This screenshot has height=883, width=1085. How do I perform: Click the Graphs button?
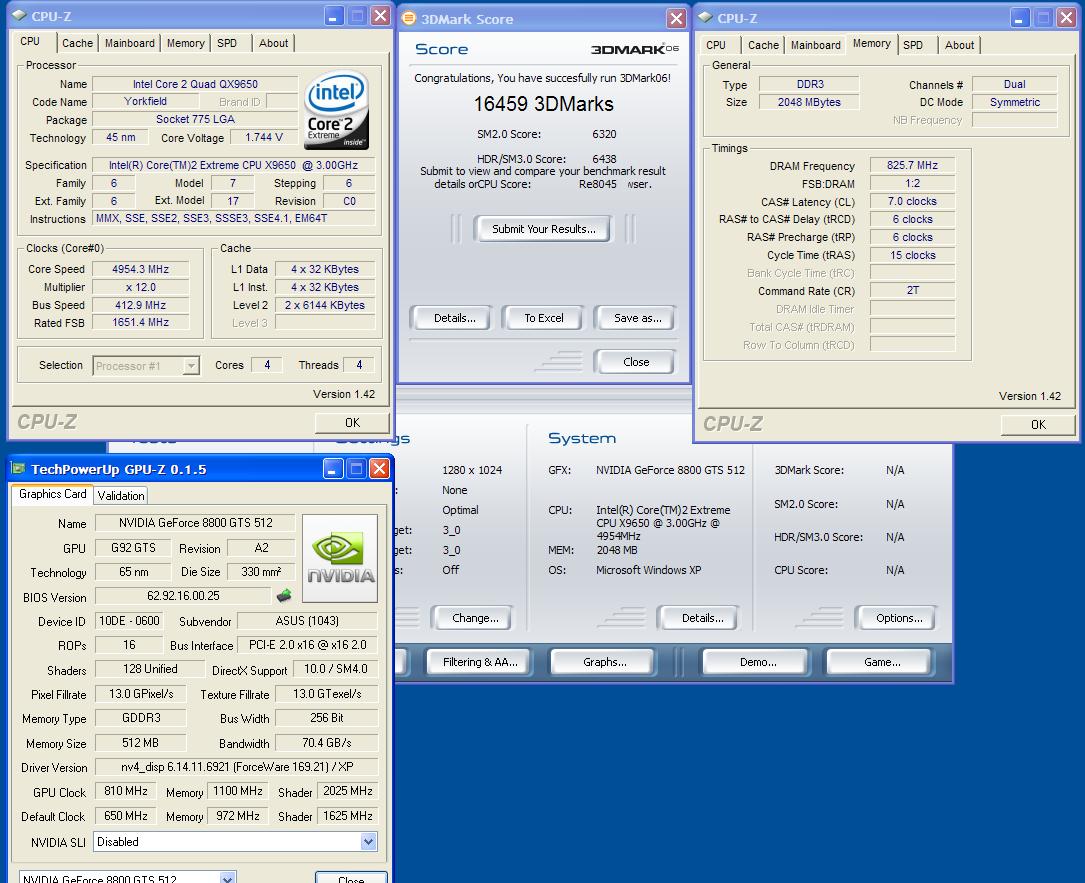[605, 662]
